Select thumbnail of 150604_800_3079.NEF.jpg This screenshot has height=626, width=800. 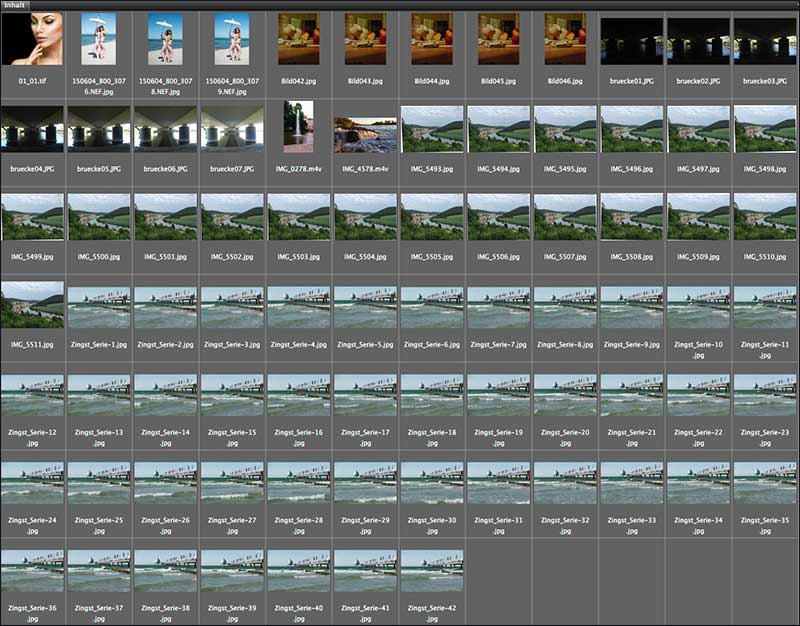[232, 39]
